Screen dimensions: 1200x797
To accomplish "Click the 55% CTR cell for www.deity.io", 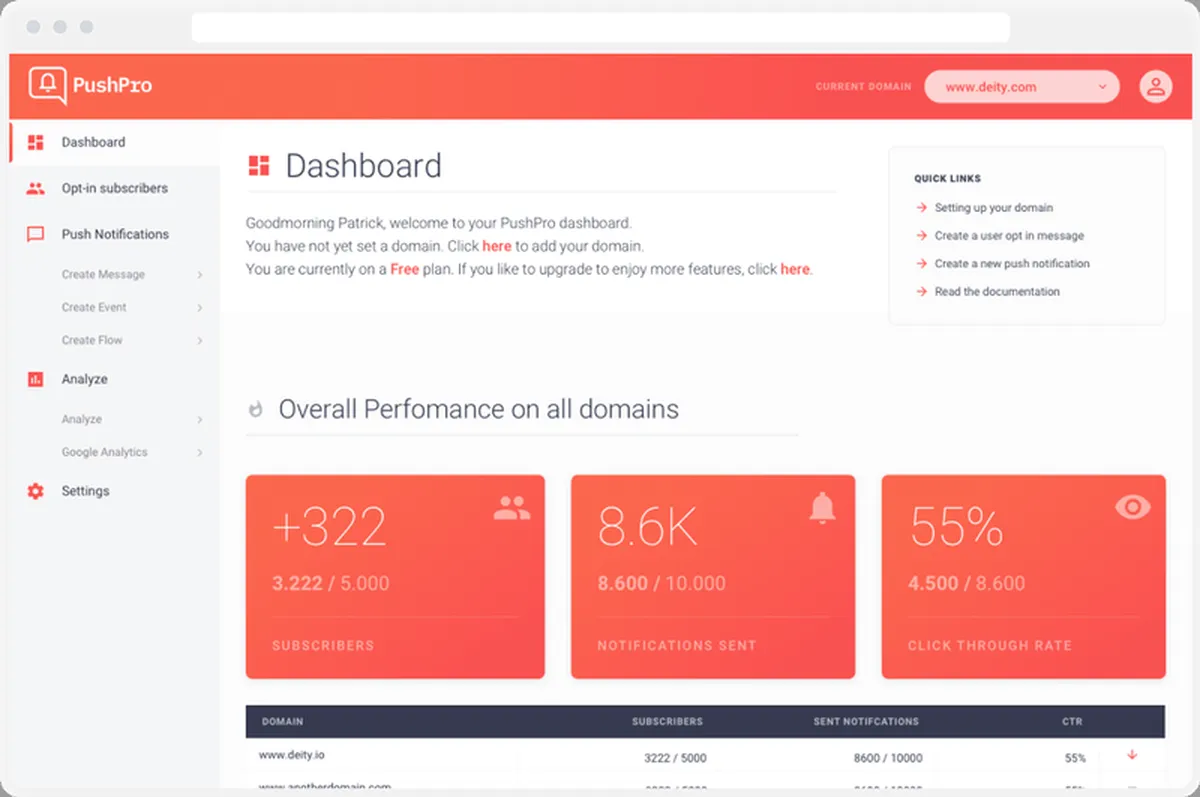I will (x=1075, y=758).
